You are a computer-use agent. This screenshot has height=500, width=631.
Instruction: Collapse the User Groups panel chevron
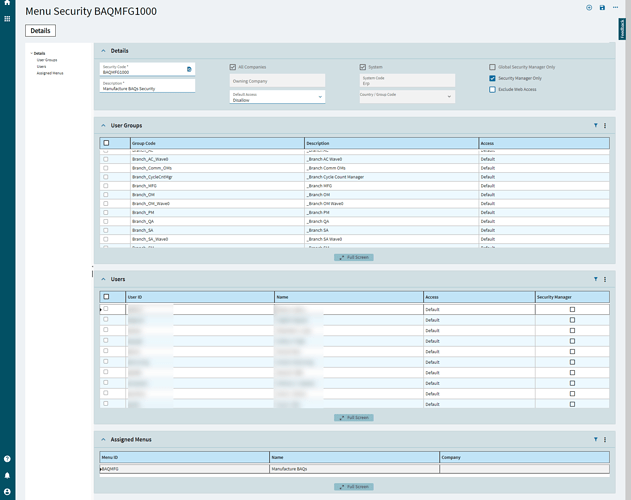point(103,126)
